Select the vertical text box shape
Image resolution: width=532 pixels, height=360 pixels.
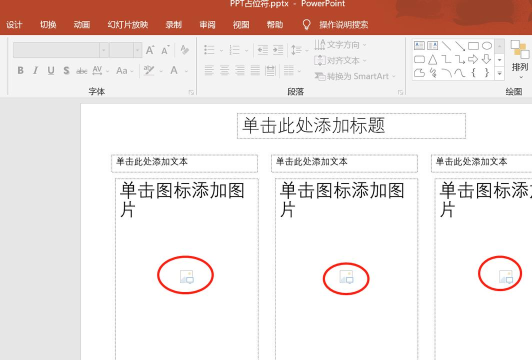433,45
